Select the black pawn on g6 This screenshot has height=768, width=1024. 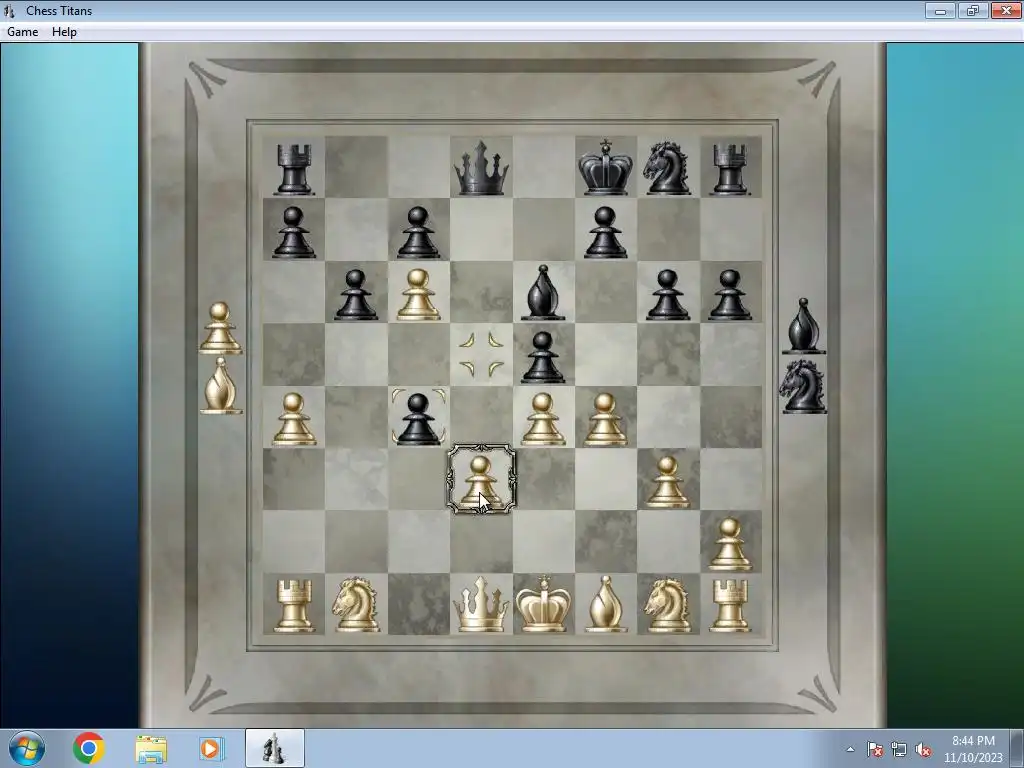pyautogui.click(x=667, y=295)
